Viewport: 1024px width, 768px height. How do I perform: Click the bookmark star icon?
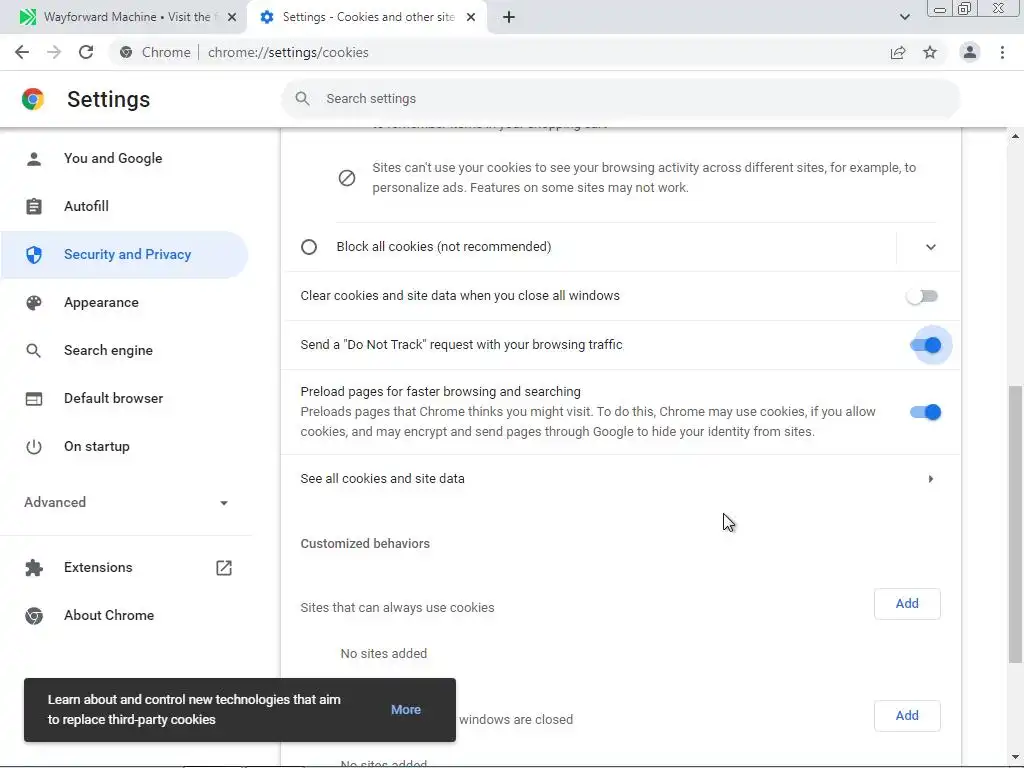pyautogui.click(x=930, y=52)
